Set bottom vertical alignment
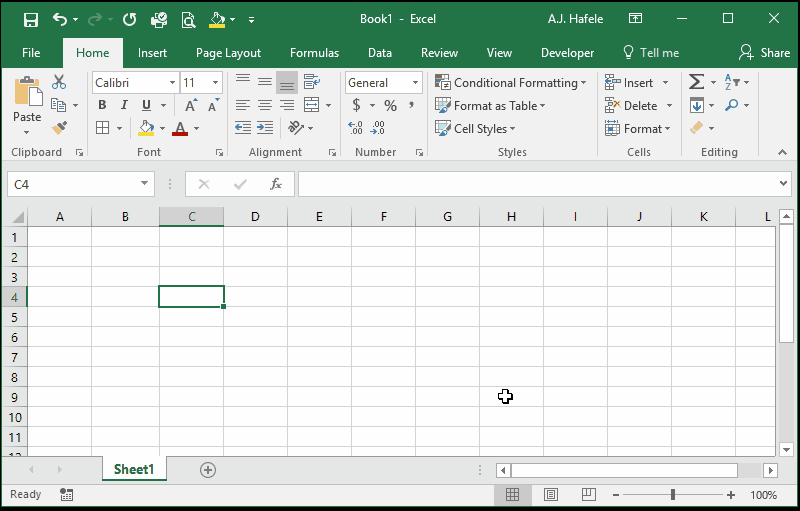Image resolution: width=800 pixels, height=511 pixels. point(287,83)
